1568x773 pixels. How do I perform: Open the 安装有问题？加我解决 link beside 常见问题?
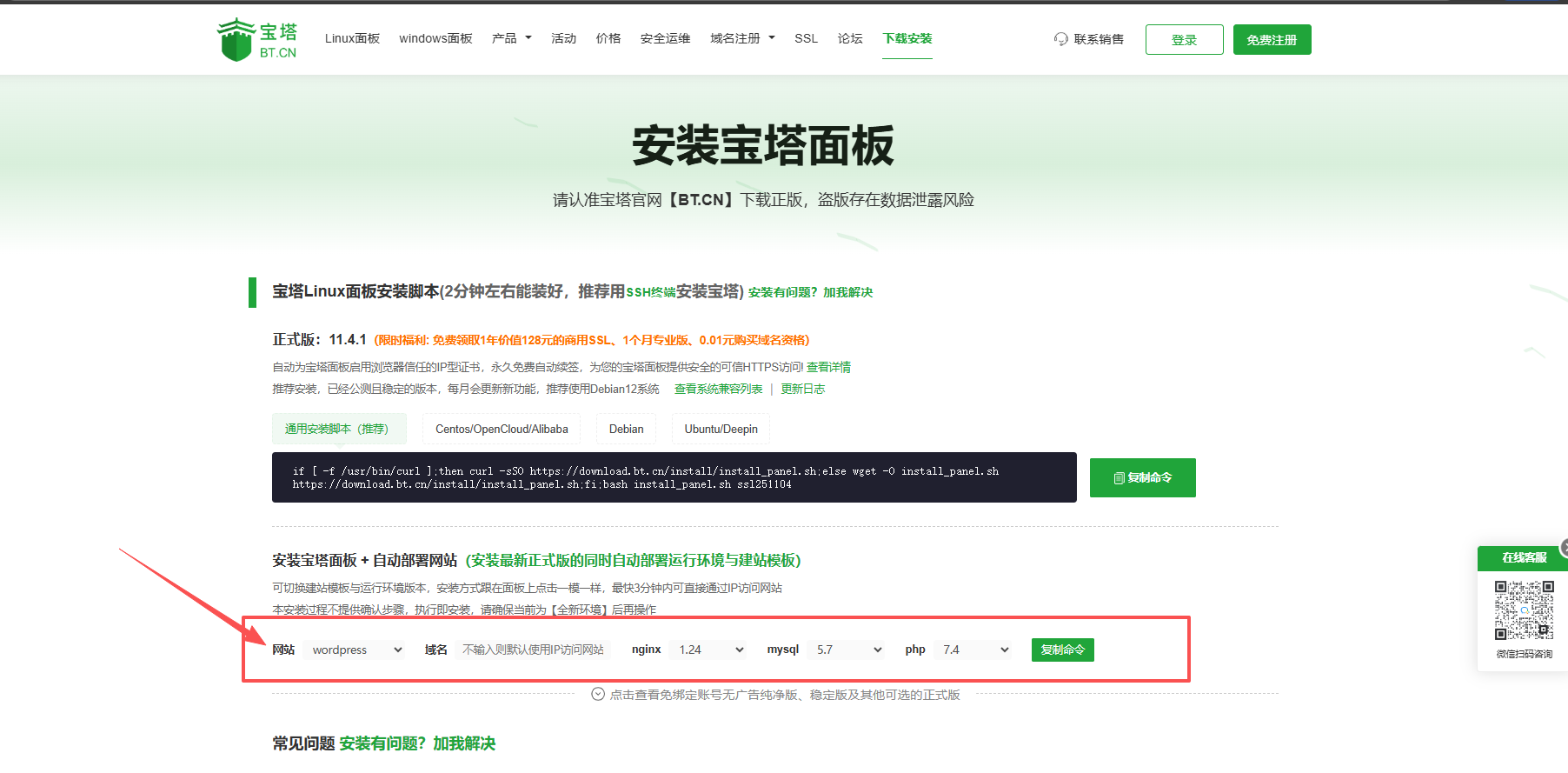tap(417, 743)
